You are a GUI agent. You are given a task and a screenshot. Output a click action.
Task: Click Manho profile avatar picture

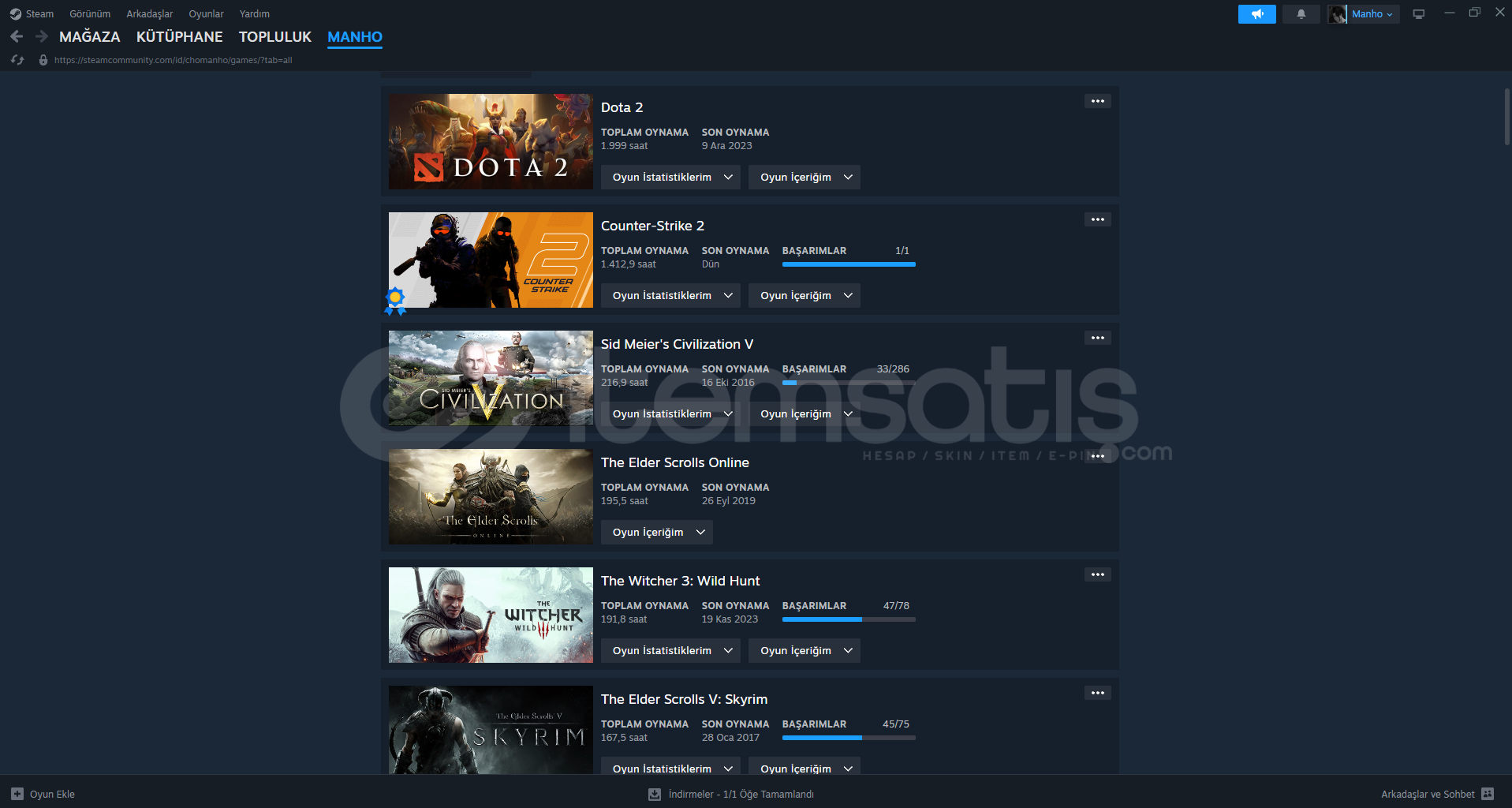click(x=1337, y=14)
